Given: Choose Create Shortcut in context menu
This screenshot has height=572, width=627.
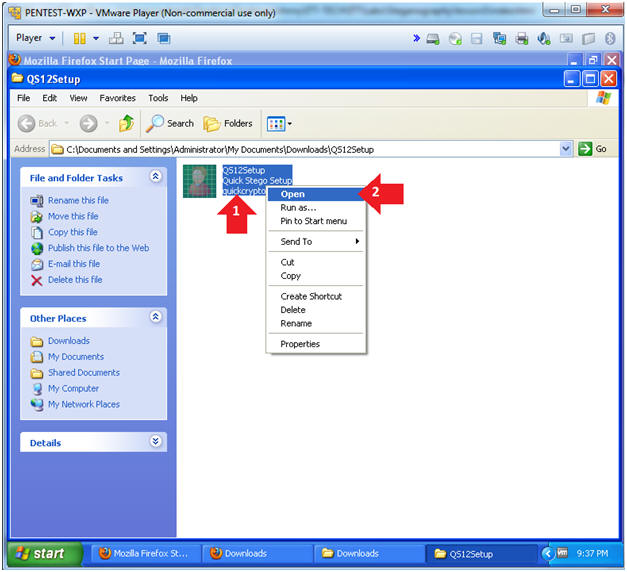Looking at the screenshot, I should (x=316, y=296).
